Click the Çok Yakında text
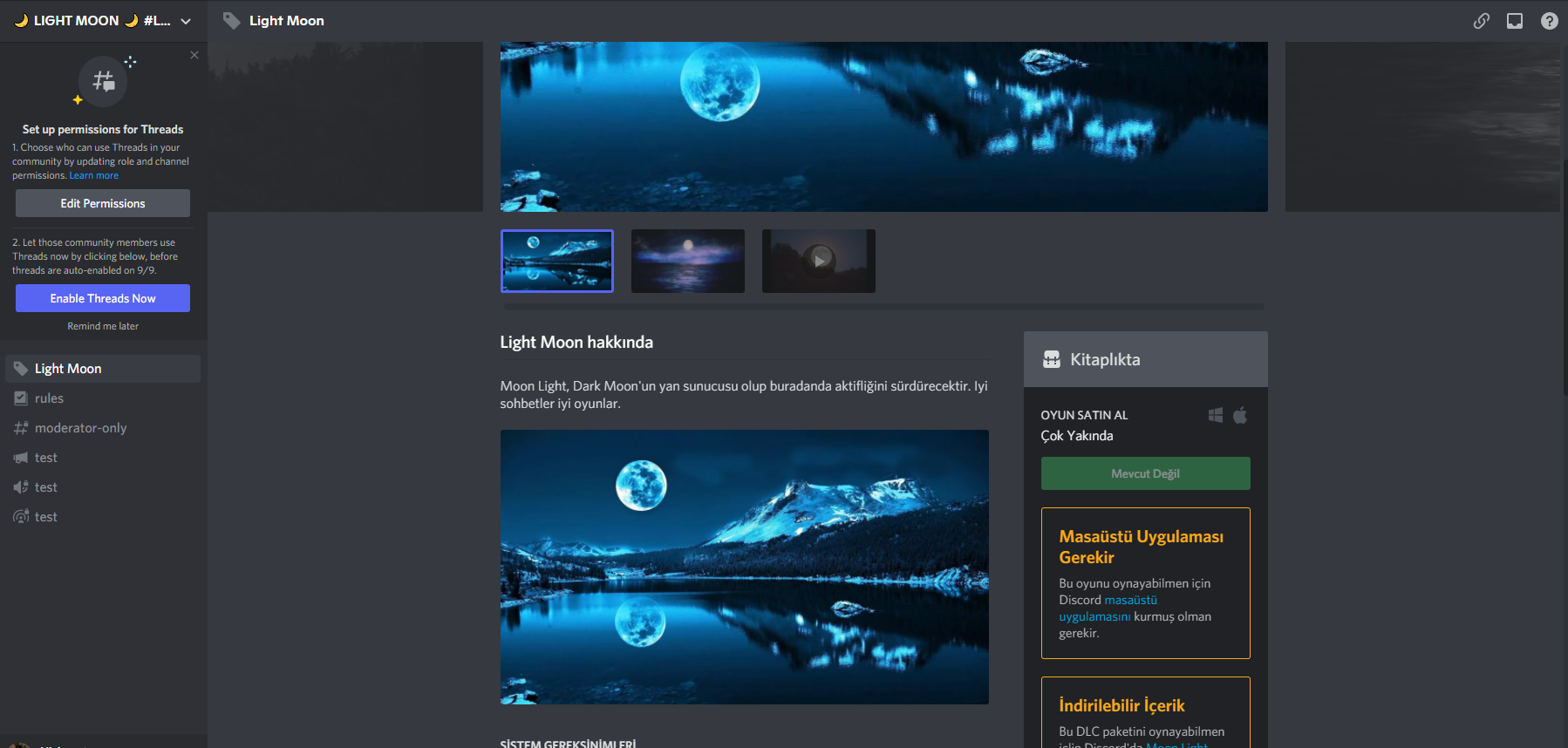The image size is (1568, 748). point(1077,436)
